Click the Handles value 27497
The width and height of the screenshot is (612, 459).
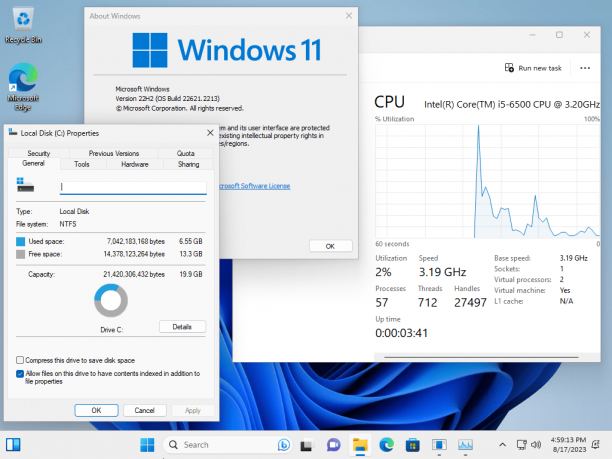[470, 302]
